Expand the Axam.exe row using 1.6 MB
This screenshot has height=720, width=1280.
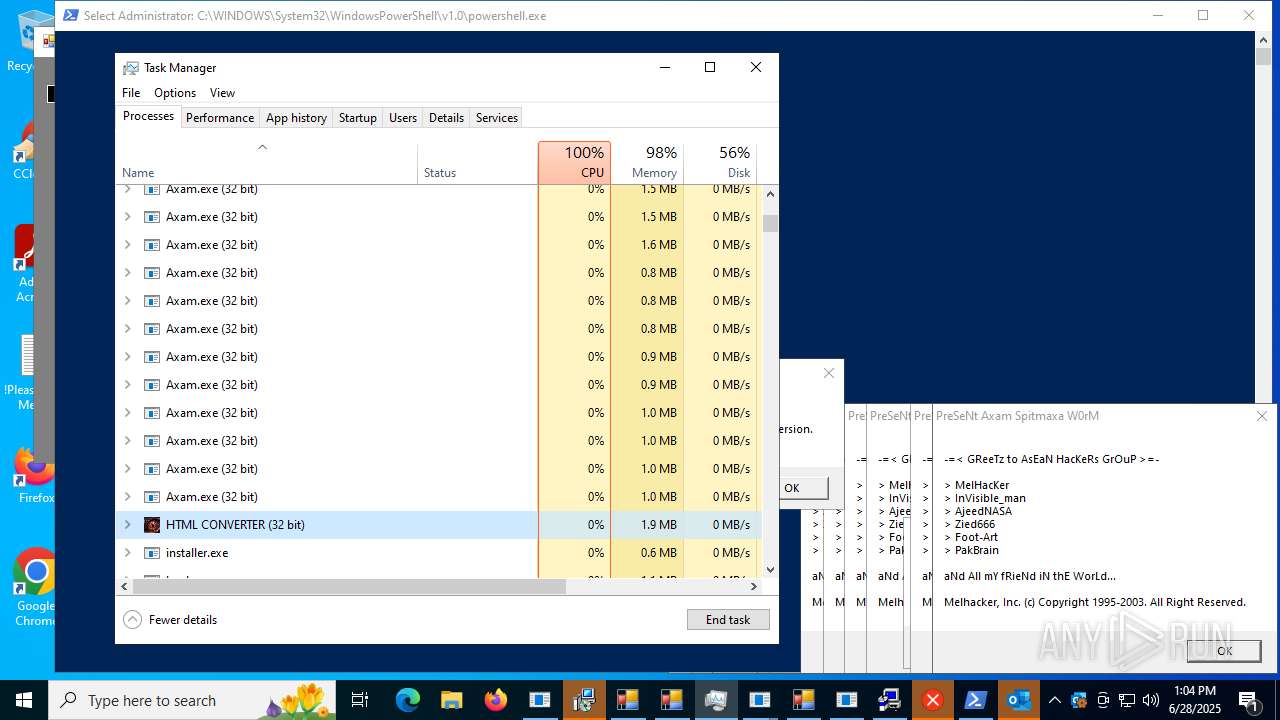(x=127, y=244)
